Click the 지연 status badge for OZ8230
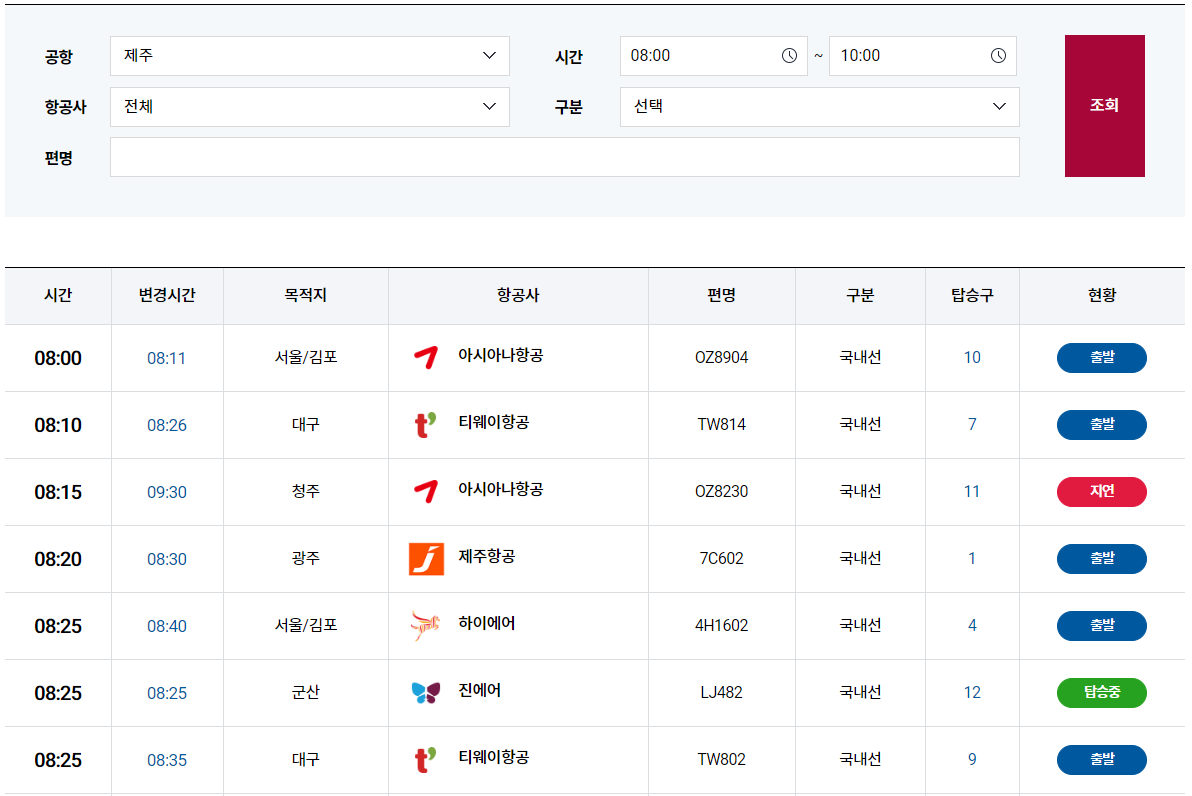Image resolution: width=1192 pixels, height=796 pixels. click(x=1102, y=491)
